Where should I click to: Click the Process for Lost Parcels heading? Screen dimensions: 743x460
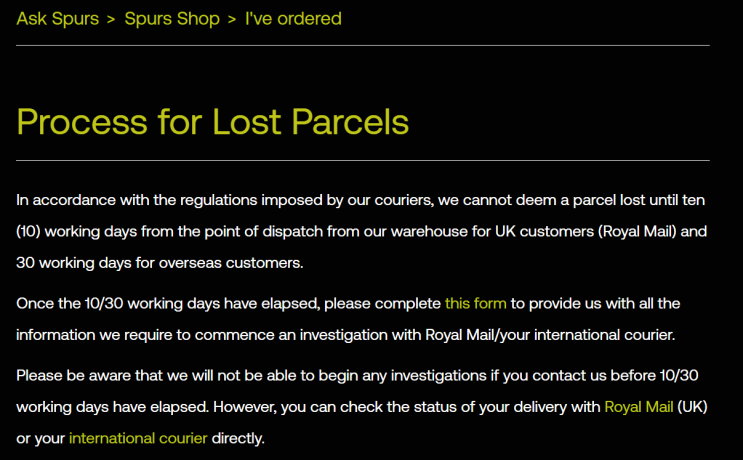pos(213,122)
